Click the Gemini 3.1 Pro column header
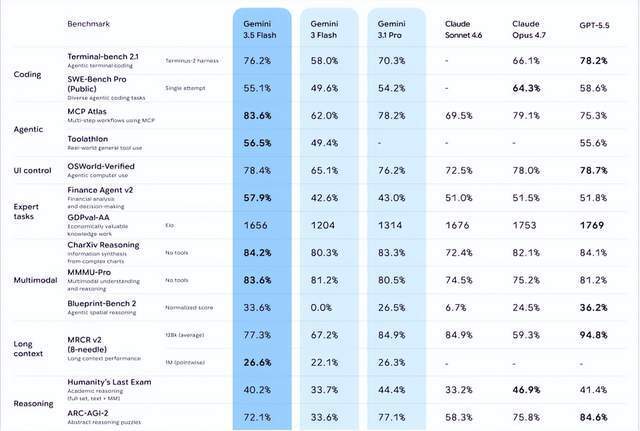Image resolution: width=640 pixels, height=431 pixels. [391, 29]
